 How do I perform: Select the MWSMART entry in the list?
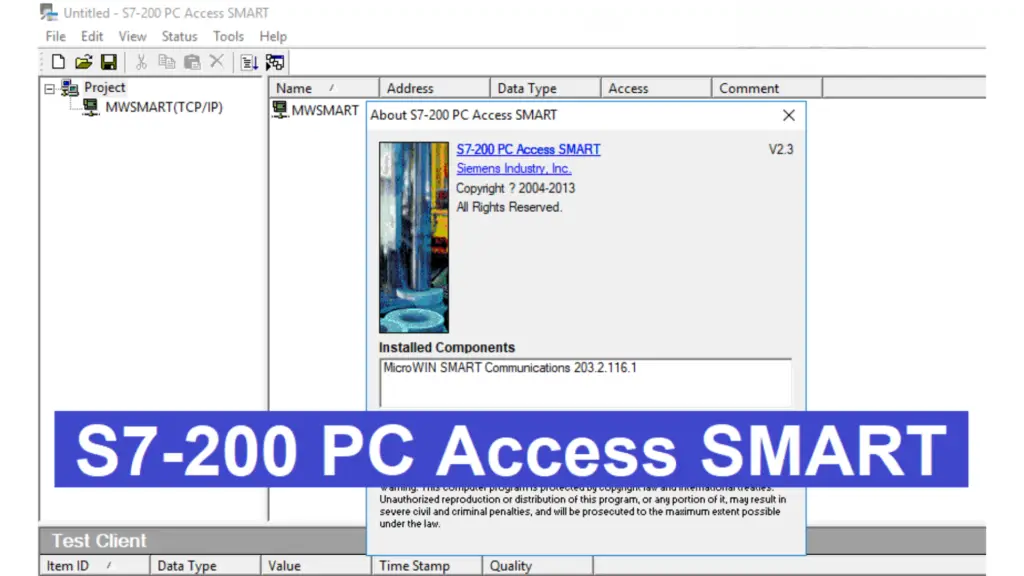point(324,110)
